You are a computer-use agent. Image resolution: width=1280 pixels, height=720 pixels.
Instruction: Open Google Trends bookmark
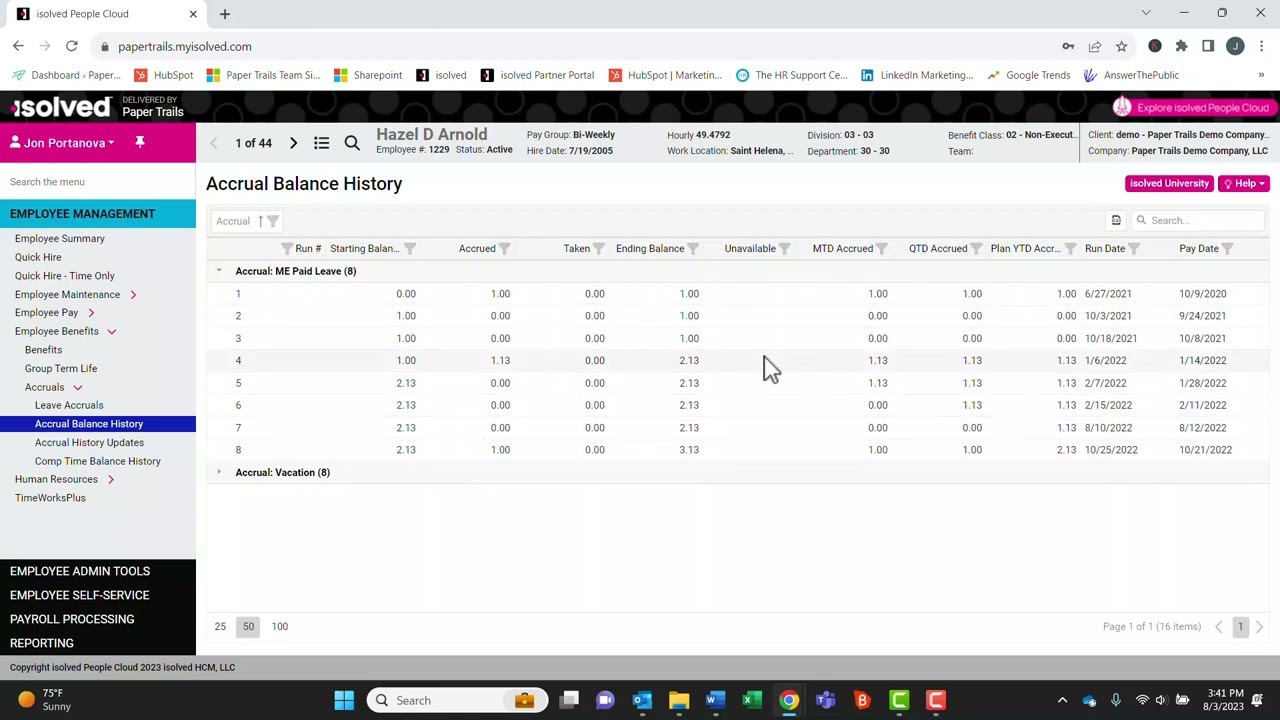(x=1028, y=75)
